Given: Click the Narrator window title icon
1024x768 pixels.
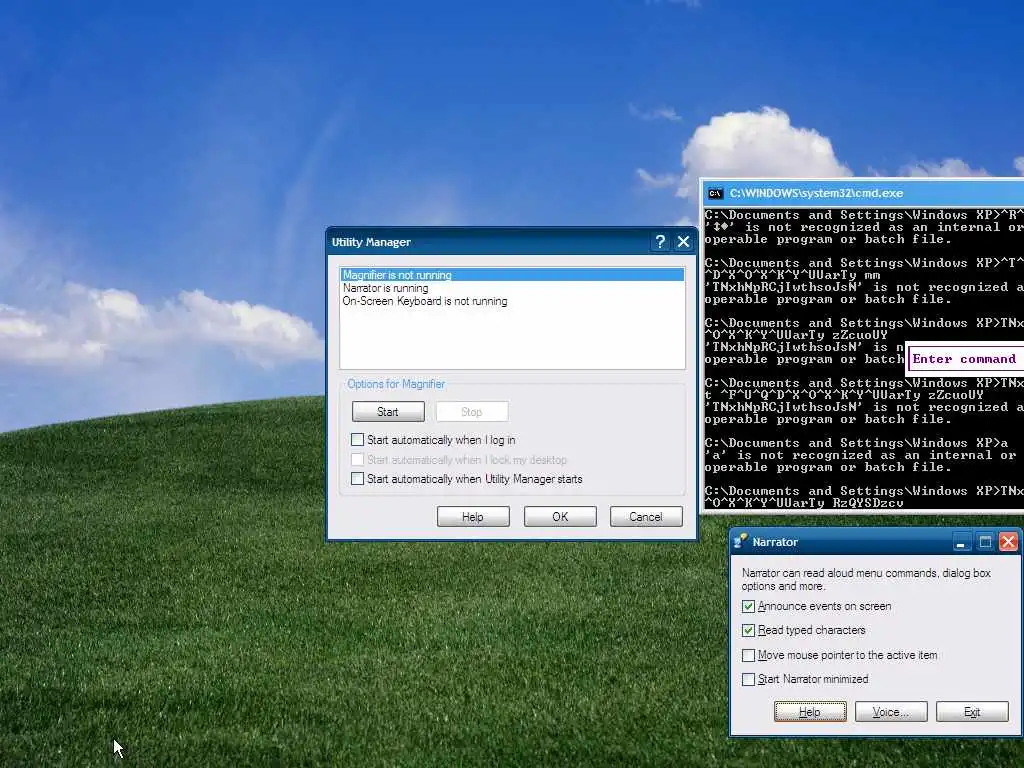Looking at the screenshot, I should [741, 541].
